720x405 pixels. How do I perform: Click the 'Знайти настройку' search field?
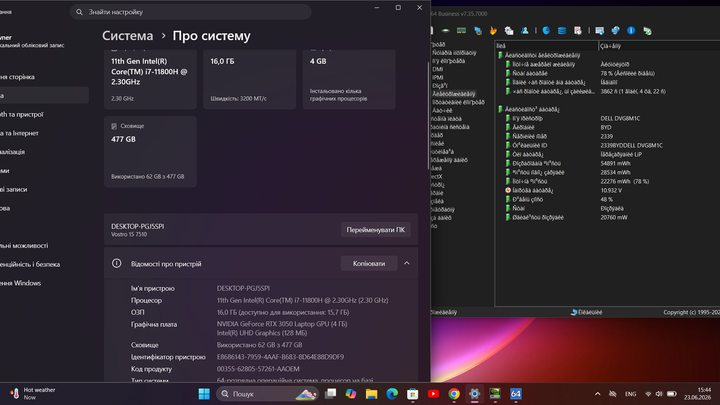(191, 12)
